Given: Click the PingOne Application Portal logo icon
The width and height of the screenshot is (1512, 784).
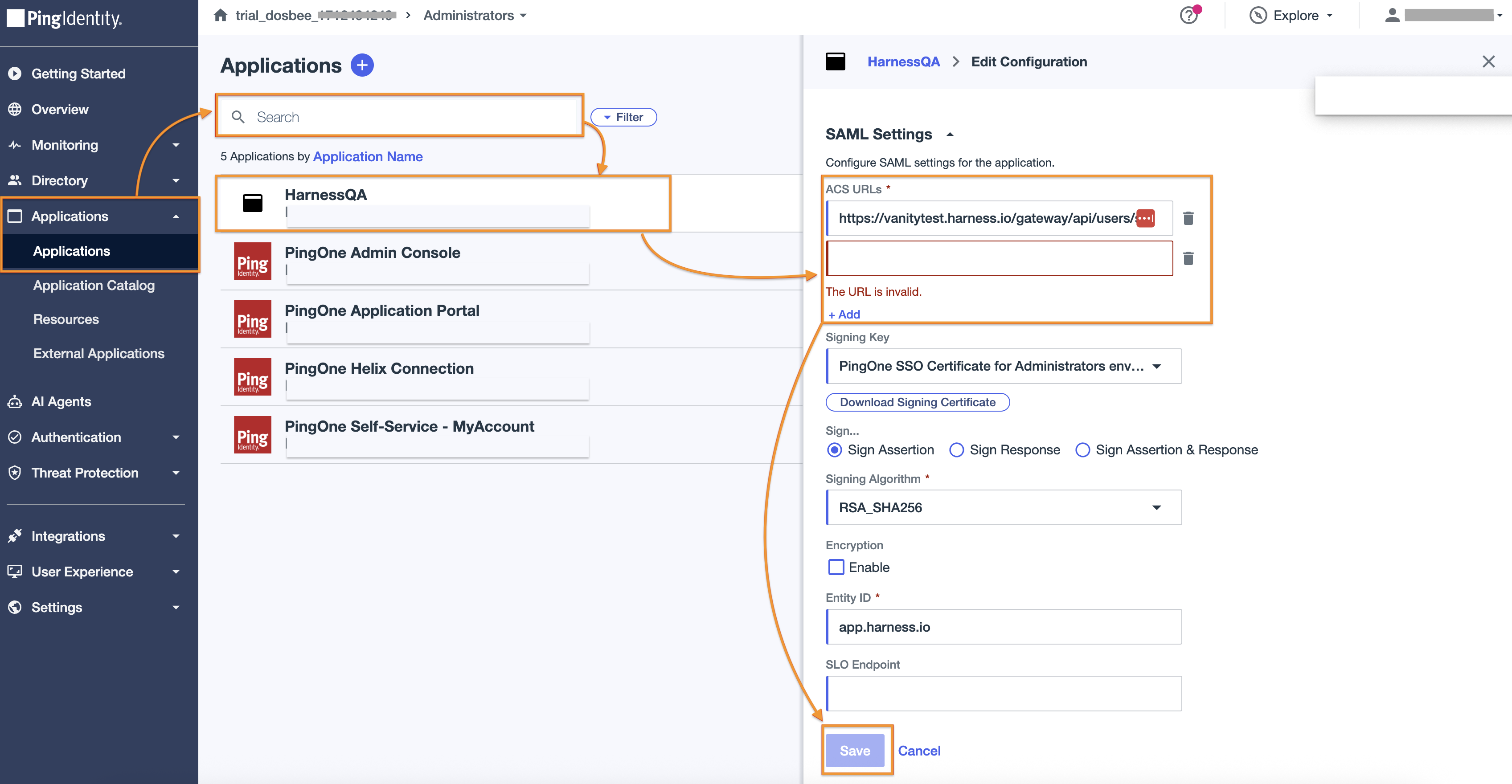Looking at the screenshot, I should (252, 319).
